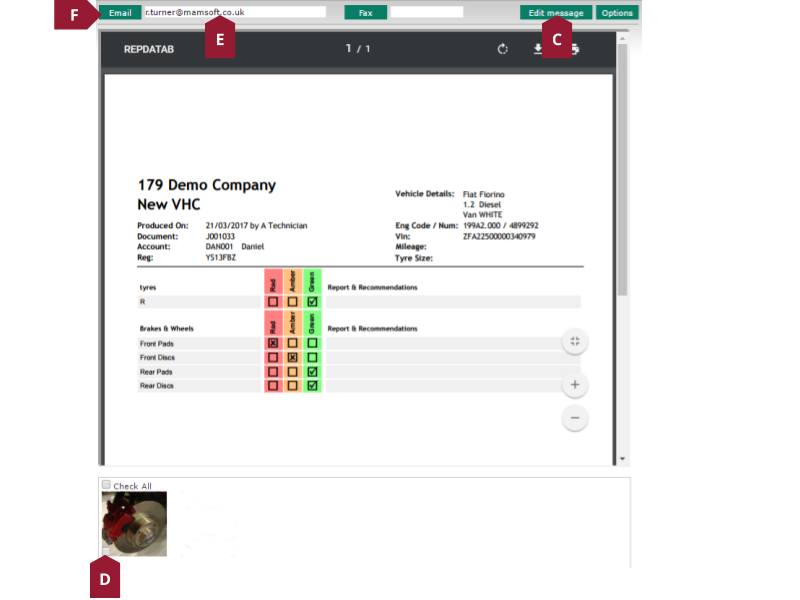The width and height of the screenshot is (800, 600).
Task: Open the Edit message dialog
Action: point(555,13)
